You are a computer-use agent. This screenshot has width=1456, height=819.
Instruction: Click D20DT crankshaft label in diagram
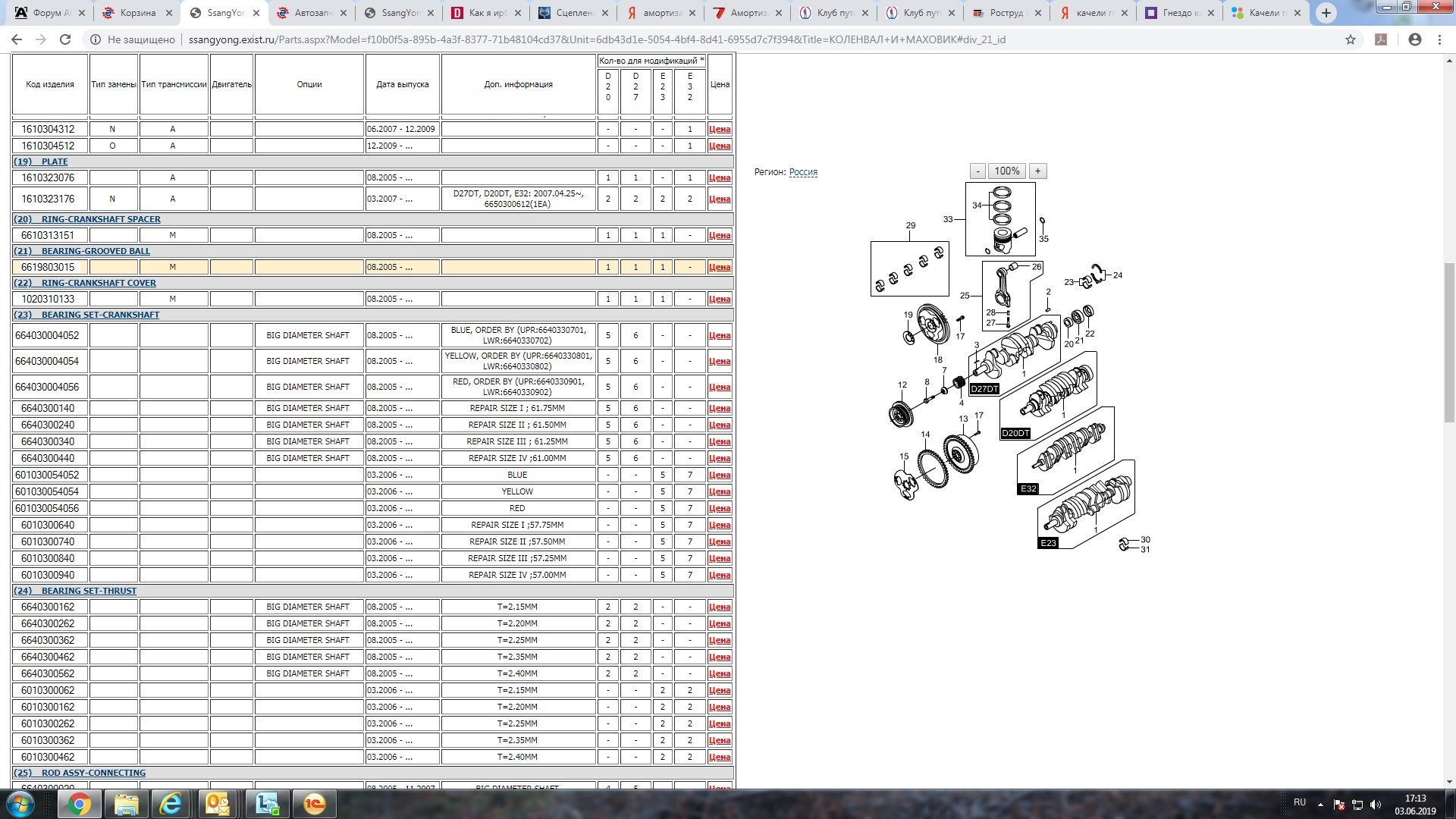pyautogui.click(x=1015, y=434)
